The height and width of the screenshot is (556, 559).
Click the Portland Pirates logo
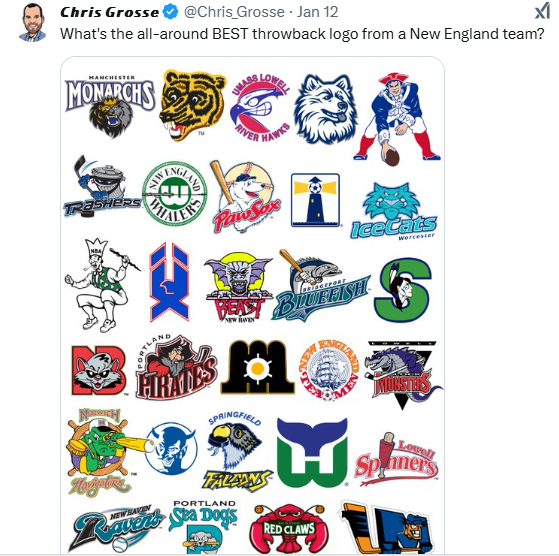coord(176,367)
